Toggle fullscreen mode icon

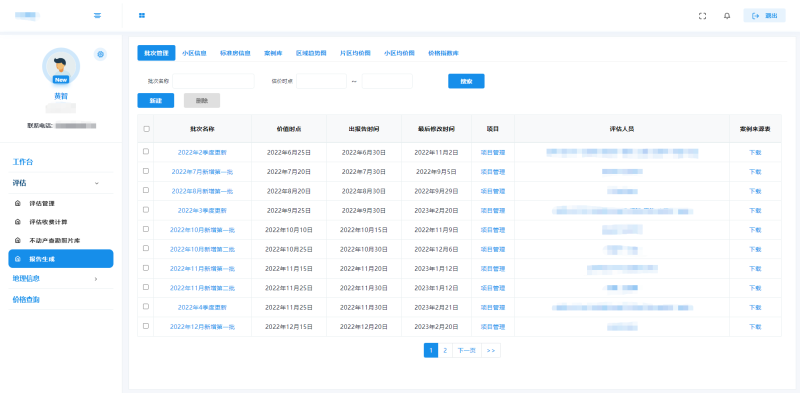(x=703, y=16)
